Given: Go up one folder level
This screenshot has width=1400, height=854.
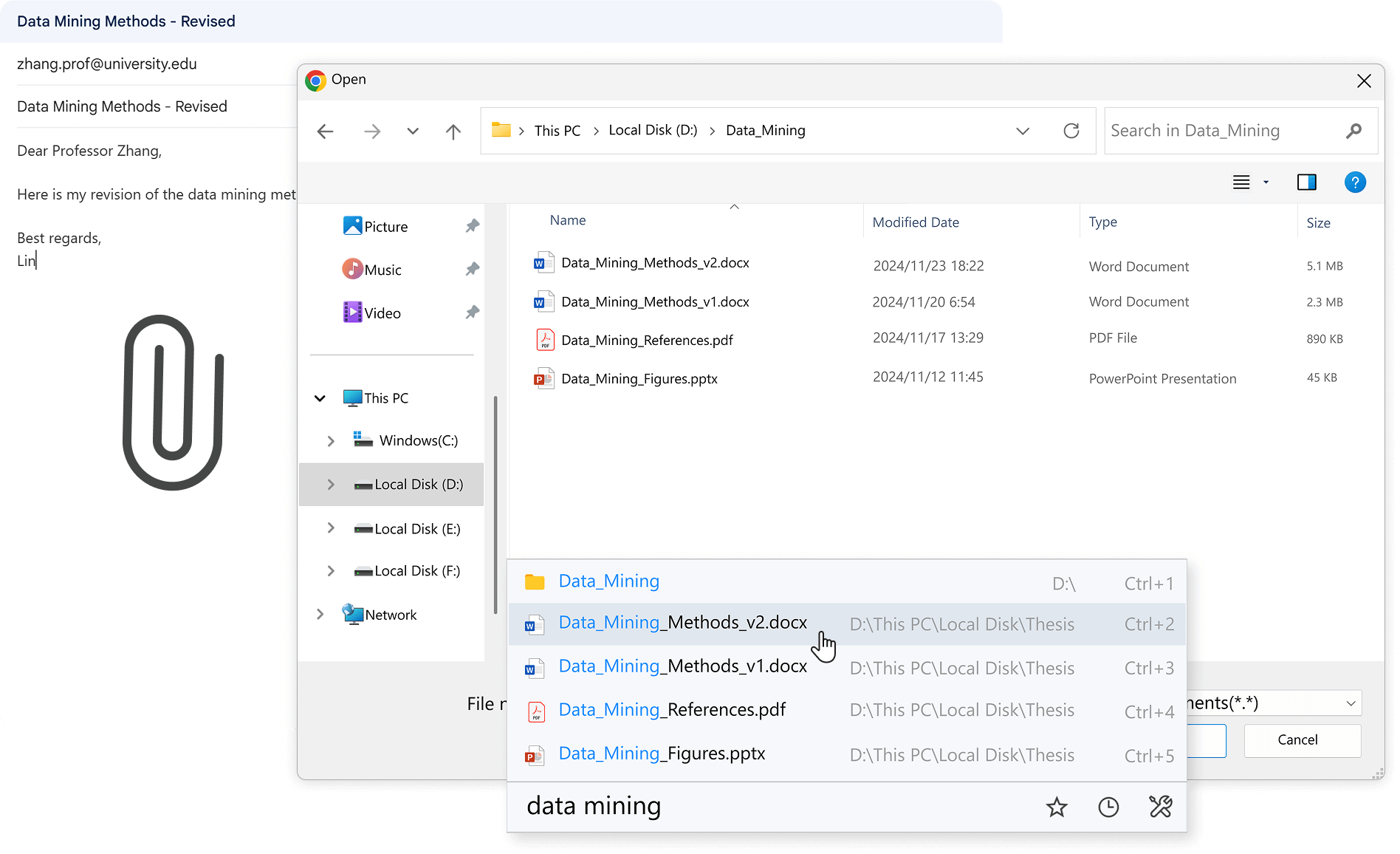Looking at the screenshot, I should 453,131.
